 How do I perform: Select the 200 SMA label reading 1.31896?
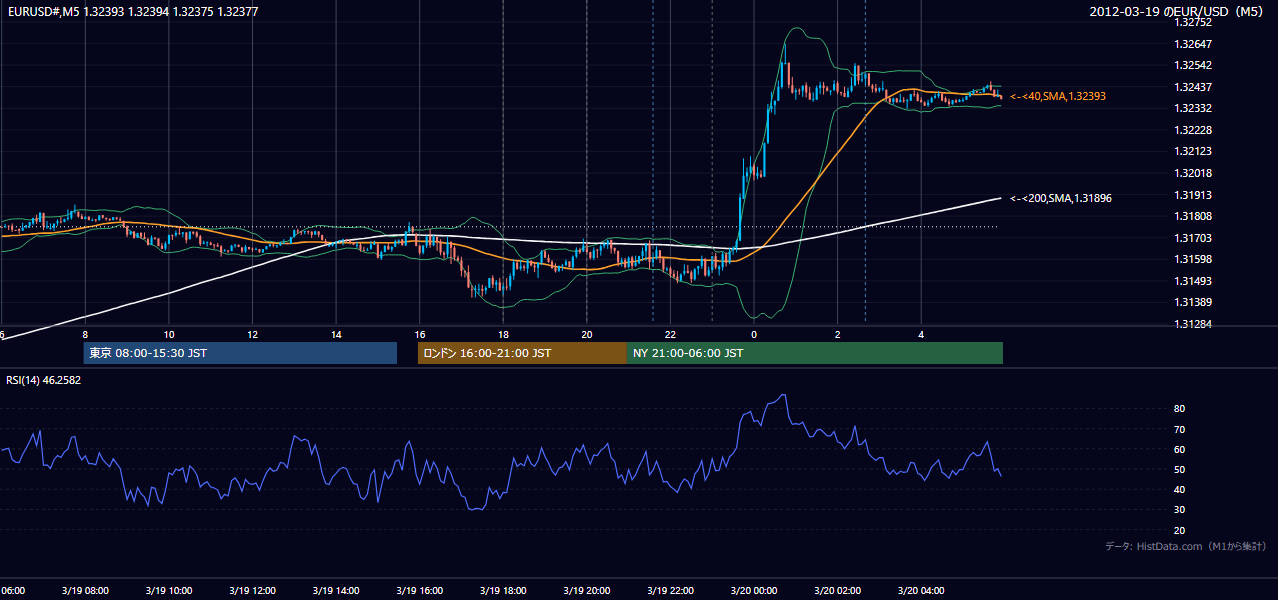1061,198
